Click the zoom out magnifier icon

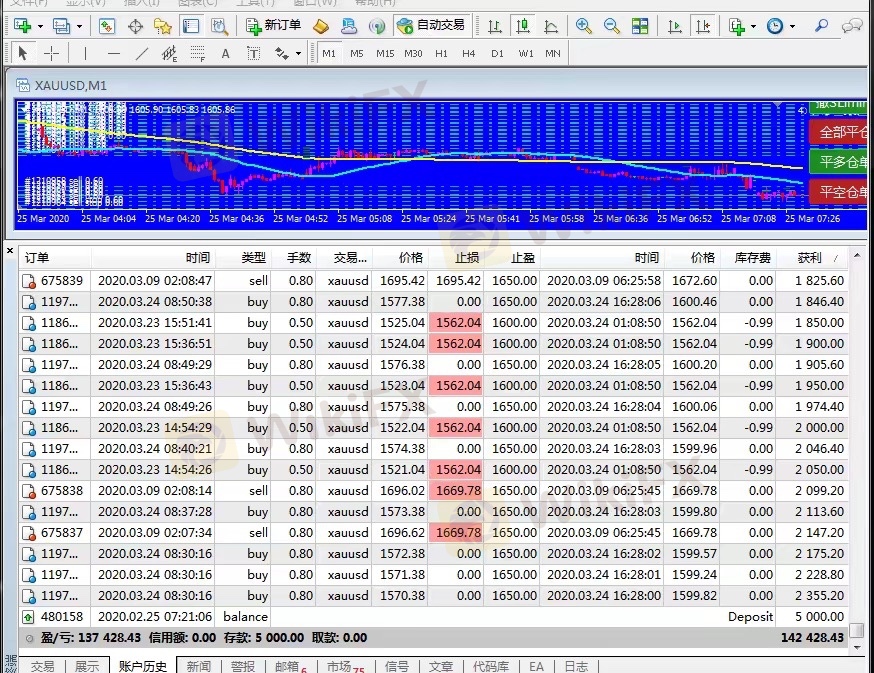[x=611, y=26]
